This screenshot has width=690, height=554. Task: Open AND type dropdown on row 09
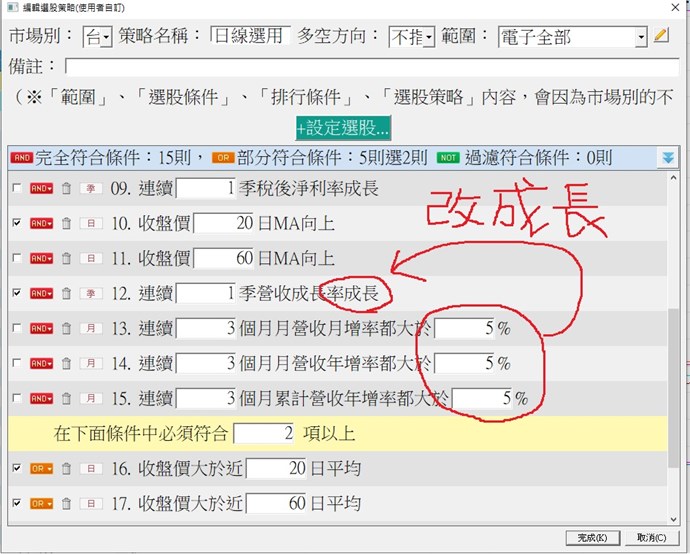(41, 189)
